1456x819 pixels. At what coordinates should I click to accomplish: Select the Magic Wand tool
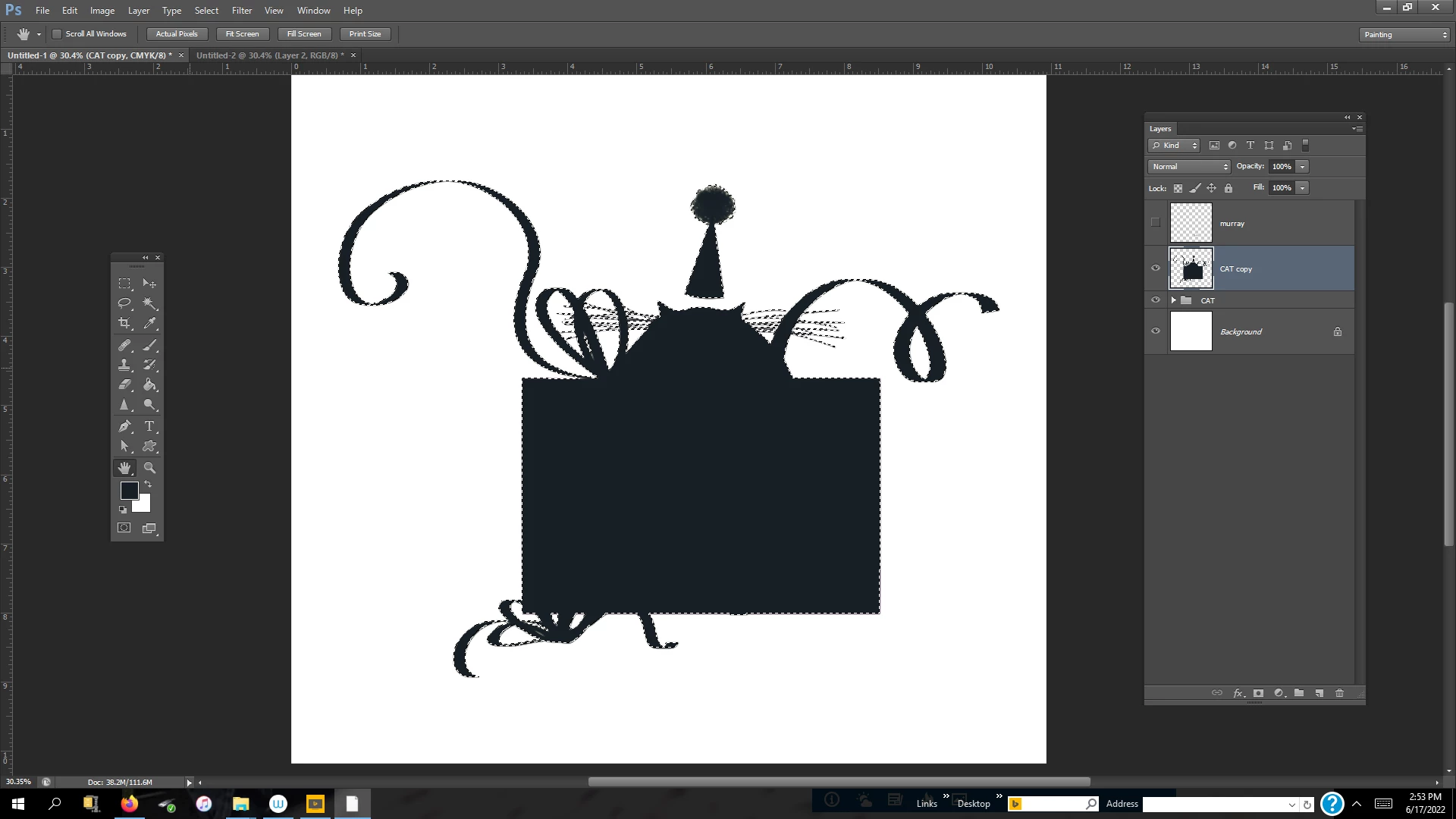coord(149,303)
